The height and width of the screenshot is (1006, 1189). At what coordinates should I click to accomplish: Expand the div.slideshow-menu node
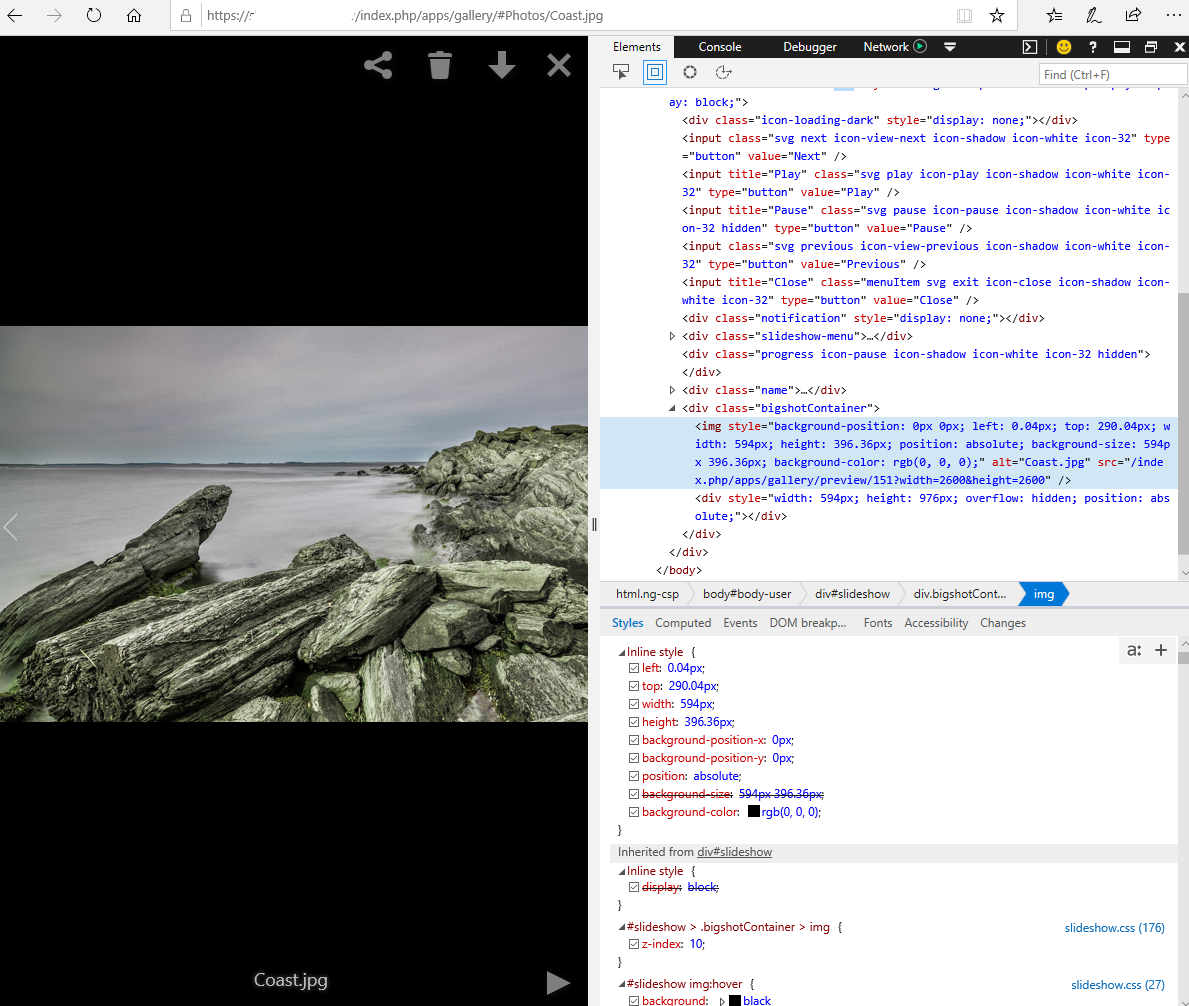(x=672, y=336)
